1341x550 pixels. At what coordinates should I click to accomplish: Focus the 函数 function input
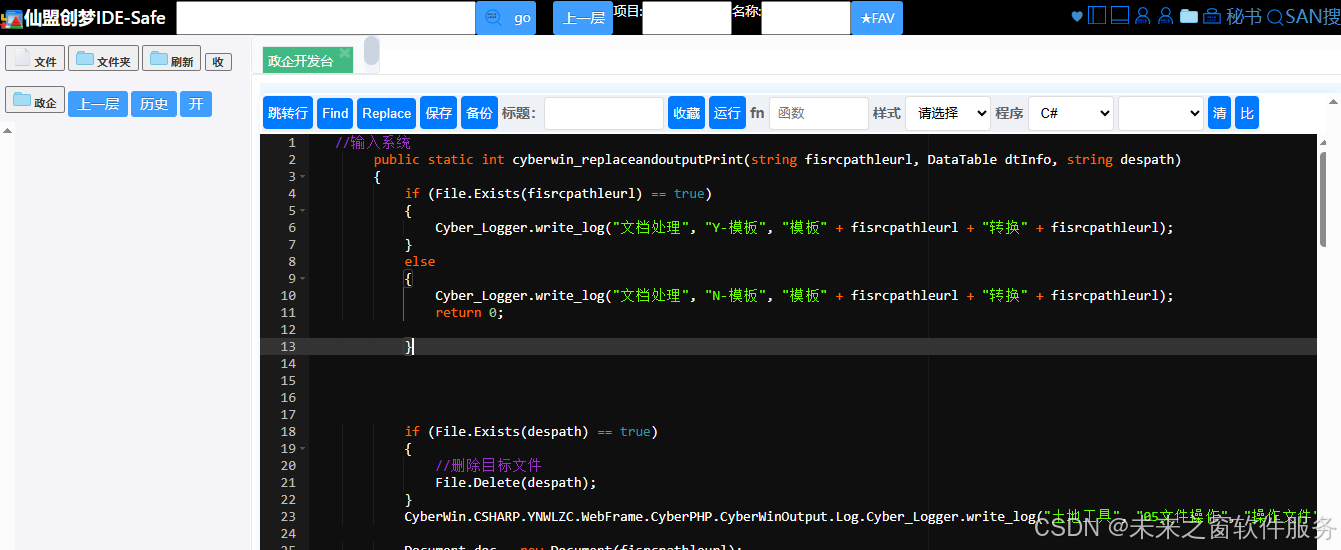tap(819, 113)
